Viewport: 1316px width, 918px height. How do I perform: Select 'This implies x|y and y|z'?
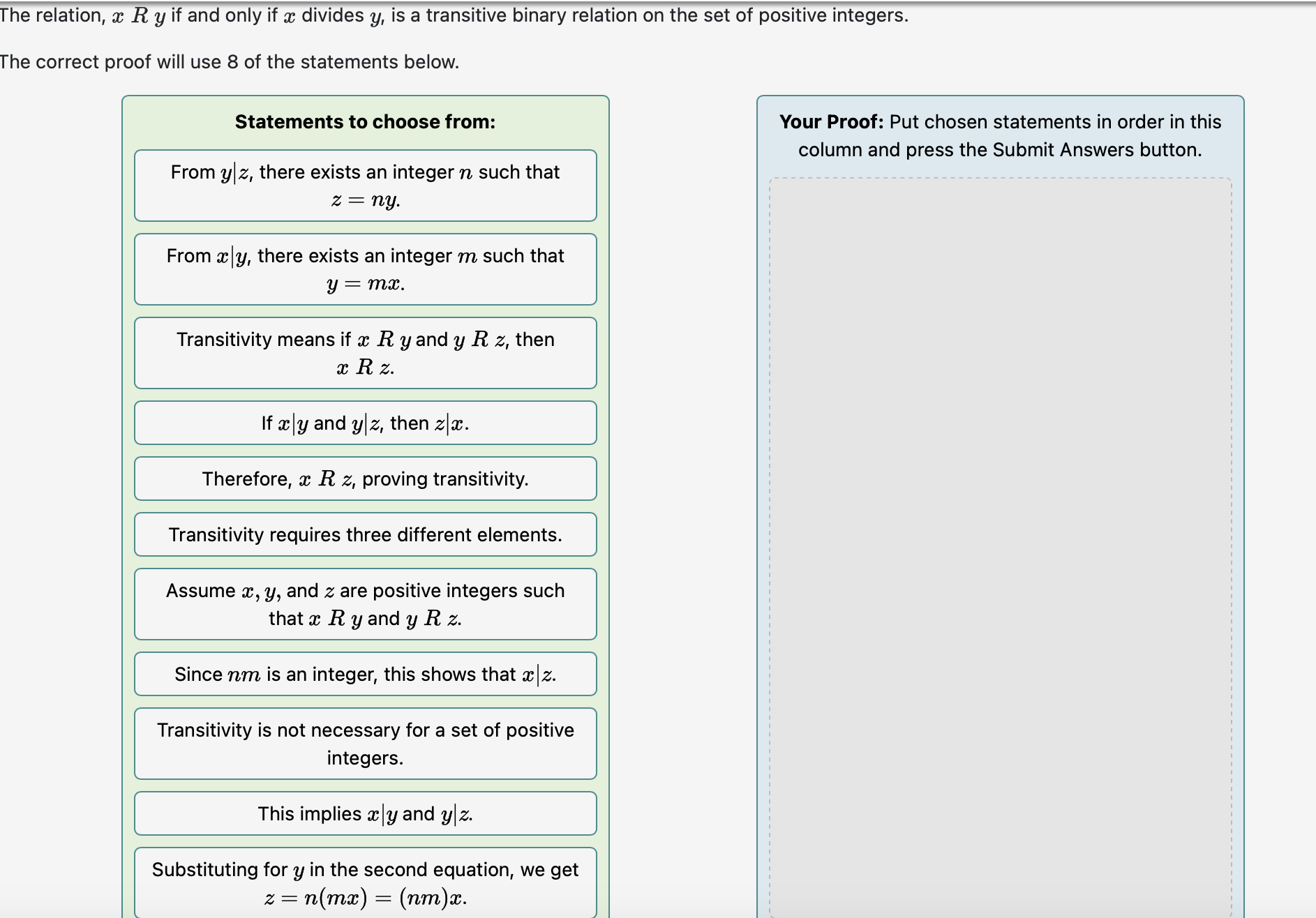pyautogui.click(x=365, y=813)
